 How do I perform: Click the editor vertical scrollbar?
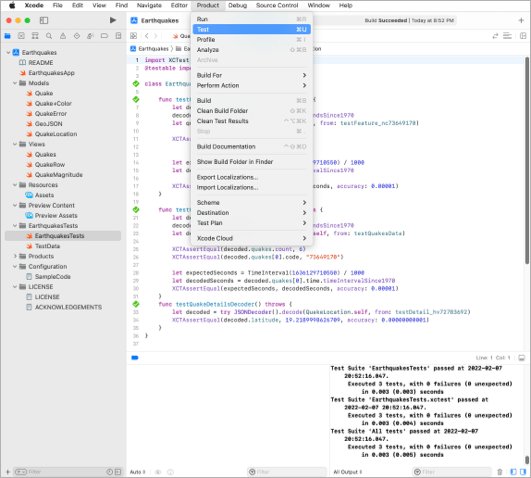527,161
